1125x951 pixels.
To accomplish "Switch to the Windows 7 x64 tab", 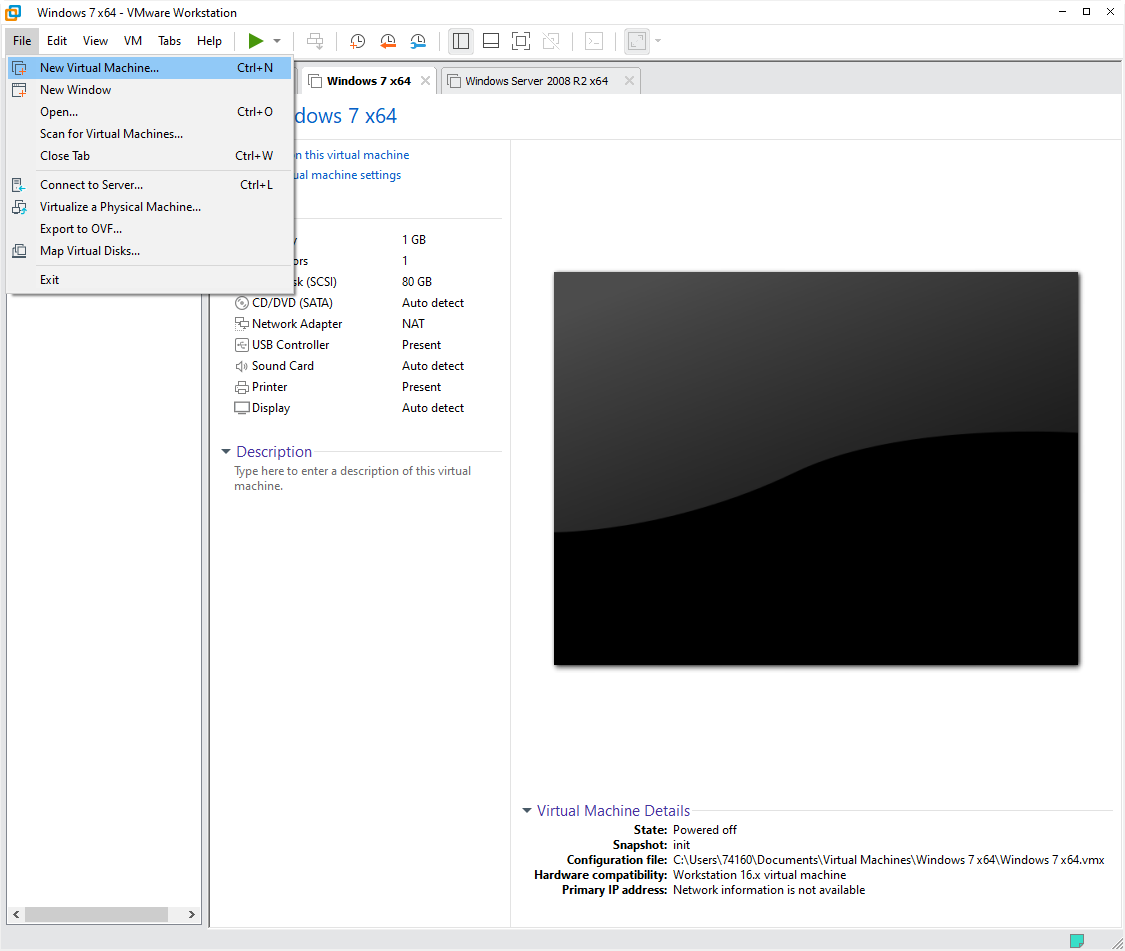I will tap(369, 81).
